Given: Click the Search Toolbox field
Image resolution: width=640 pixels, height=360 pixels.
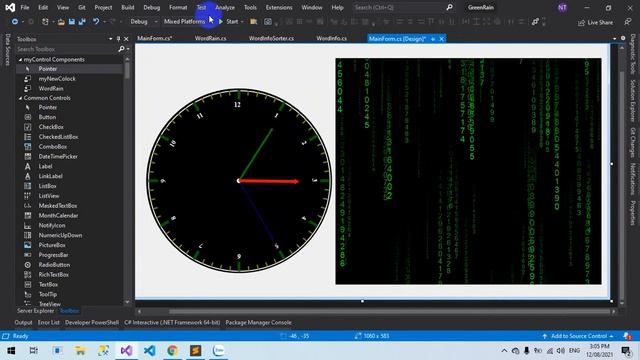Looking at the screenshot, I should (67, 49).
